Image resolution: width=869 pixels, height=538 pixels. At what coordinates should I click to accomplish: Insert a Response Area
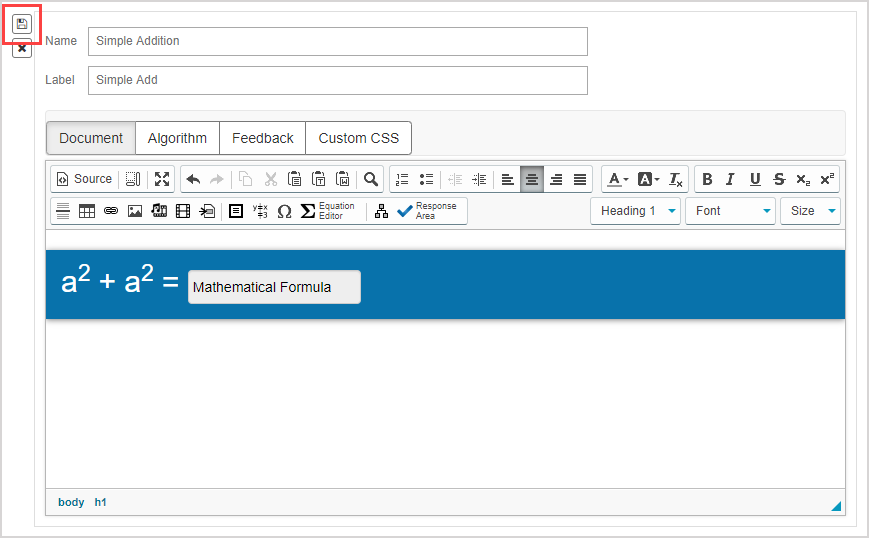(427, 211)
